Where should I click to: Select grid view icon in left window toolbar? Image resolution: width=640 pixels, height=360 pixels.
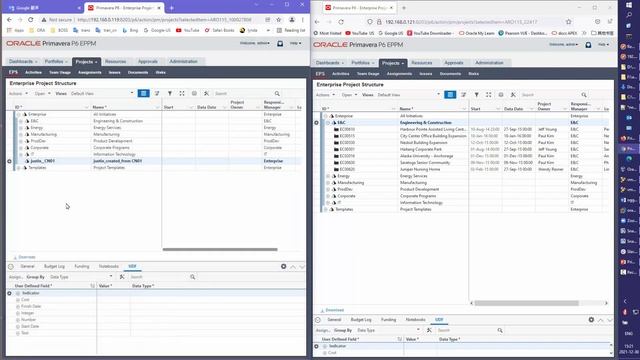143,93
